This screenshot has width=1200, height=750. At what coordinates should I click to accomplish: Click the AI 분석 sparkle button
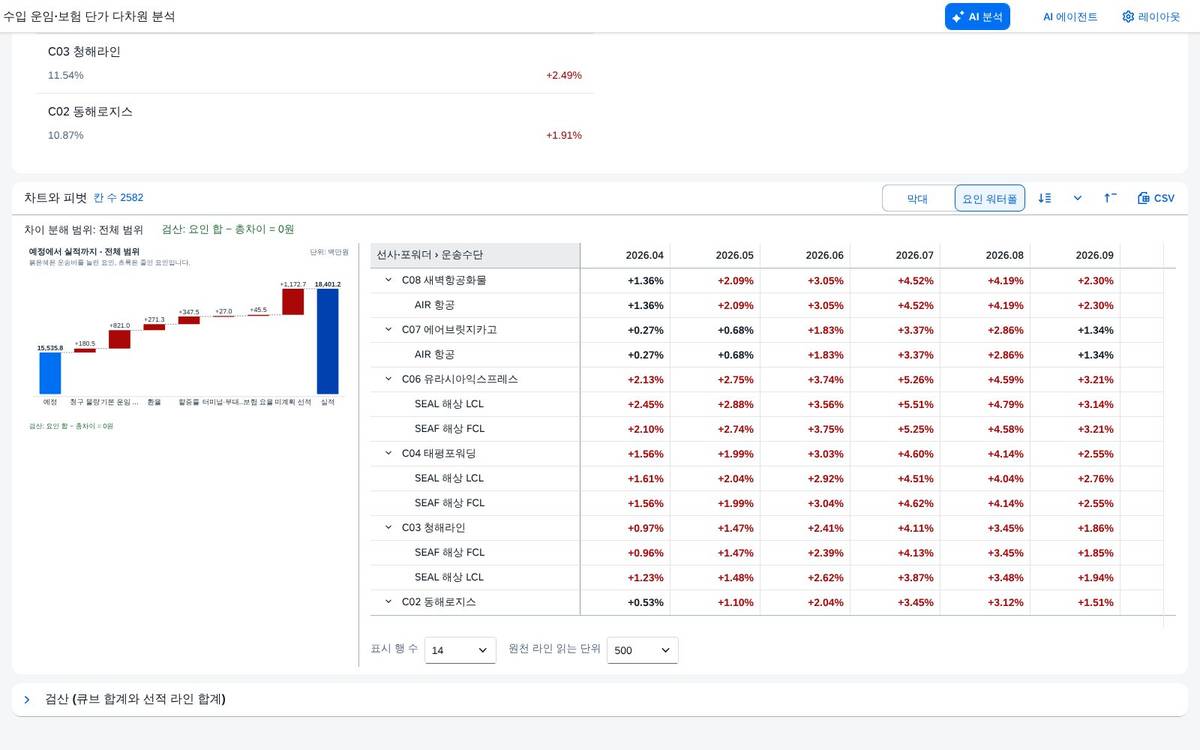[x=977, y=17]
